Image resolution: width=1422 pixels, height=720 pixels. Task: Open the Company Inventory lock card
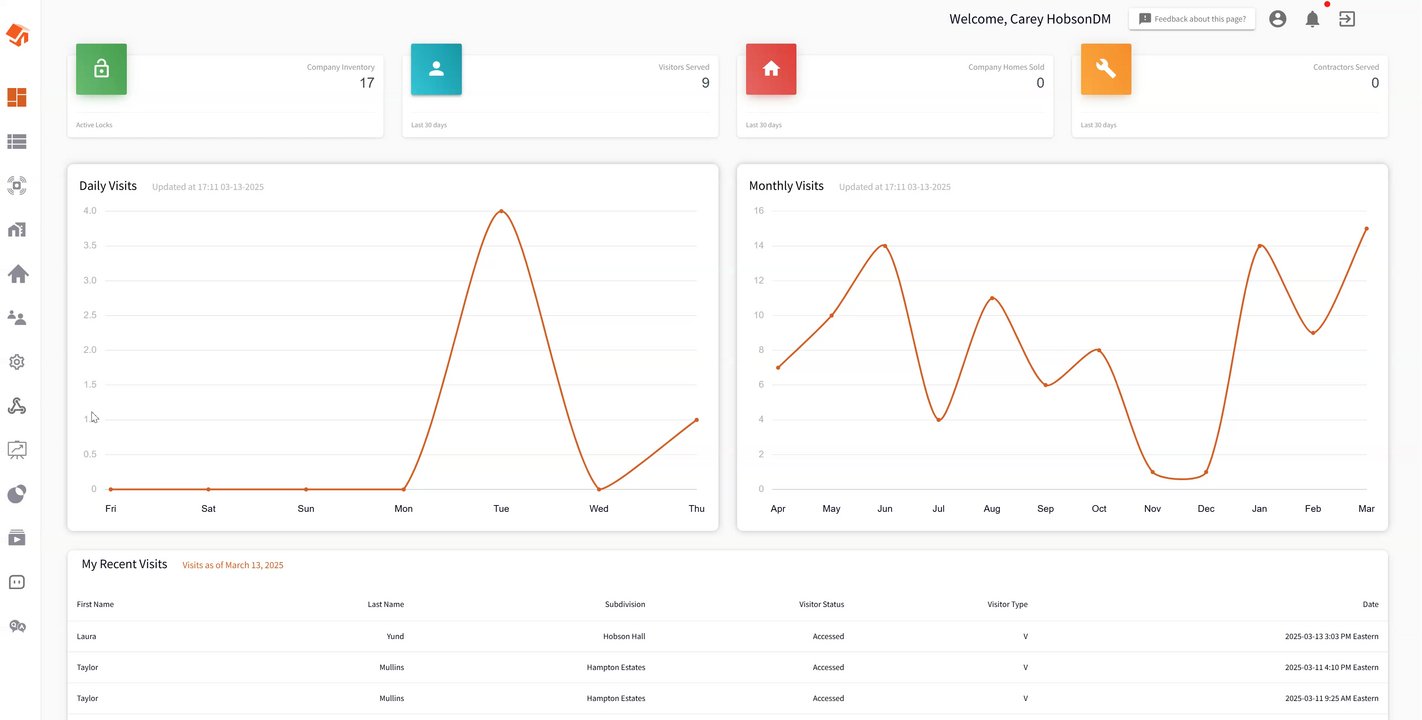pyautogui.click(x=225, y=96)
